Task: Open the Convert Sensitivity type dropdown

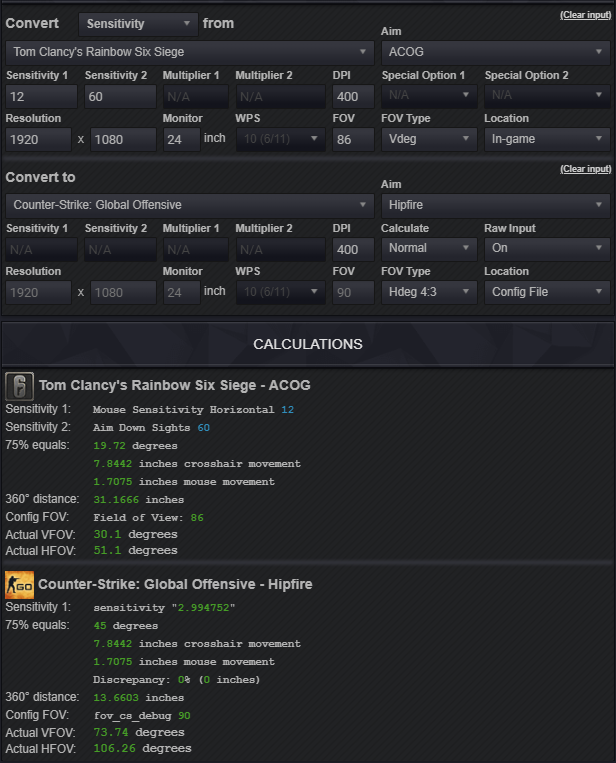Action: [x=138, y=24]
